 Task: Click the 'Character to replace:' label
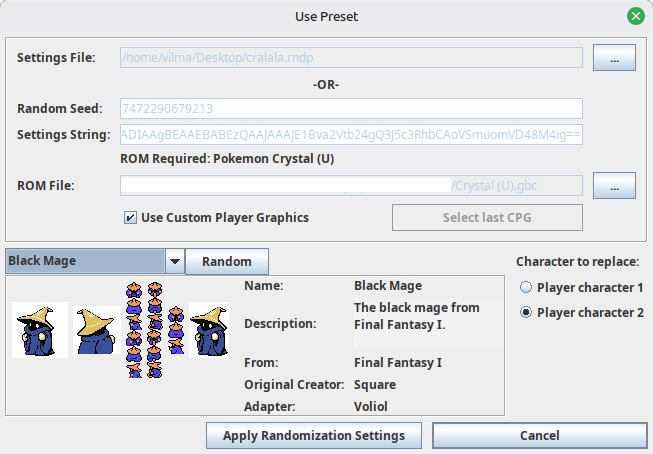pos(578,262)
